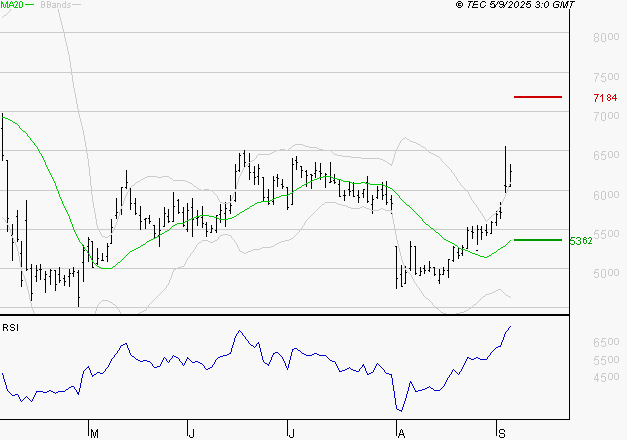This screenshot has height=440, width=627.
Task: Select the green support line near 5362
Action: tap(536, 240)
